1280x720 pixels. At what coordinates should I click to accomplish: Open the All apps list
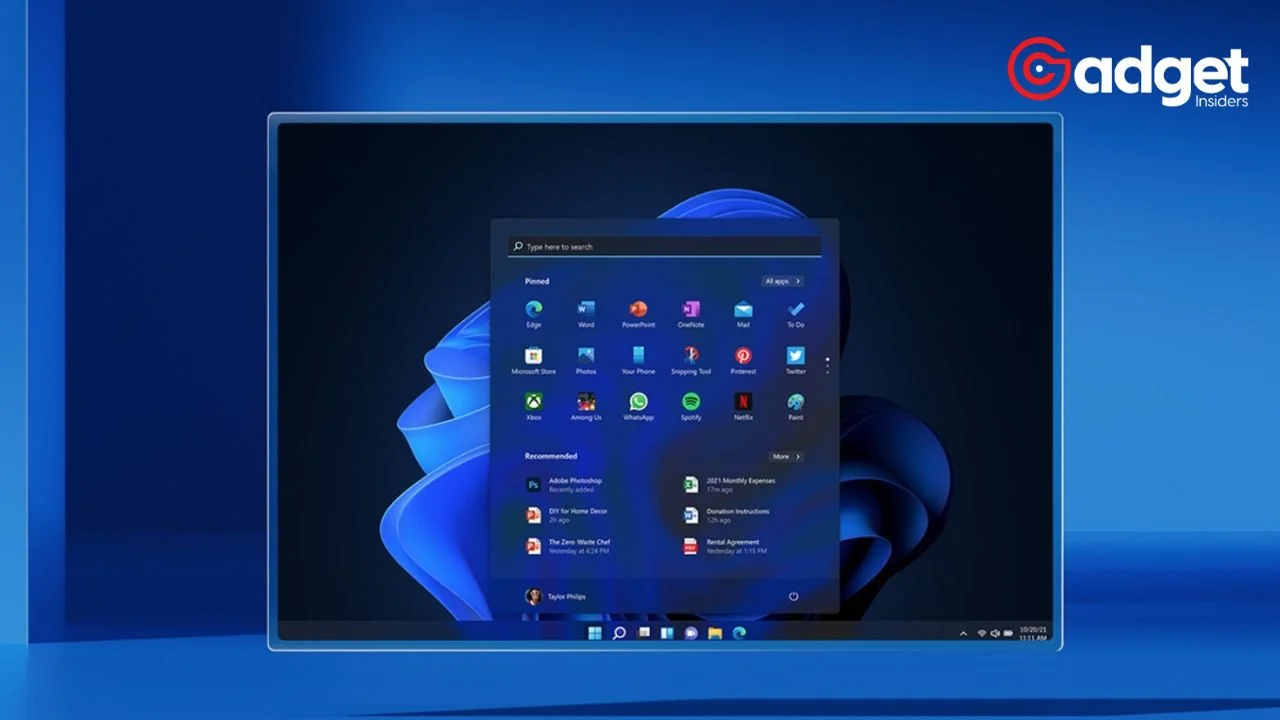[781, 281]
